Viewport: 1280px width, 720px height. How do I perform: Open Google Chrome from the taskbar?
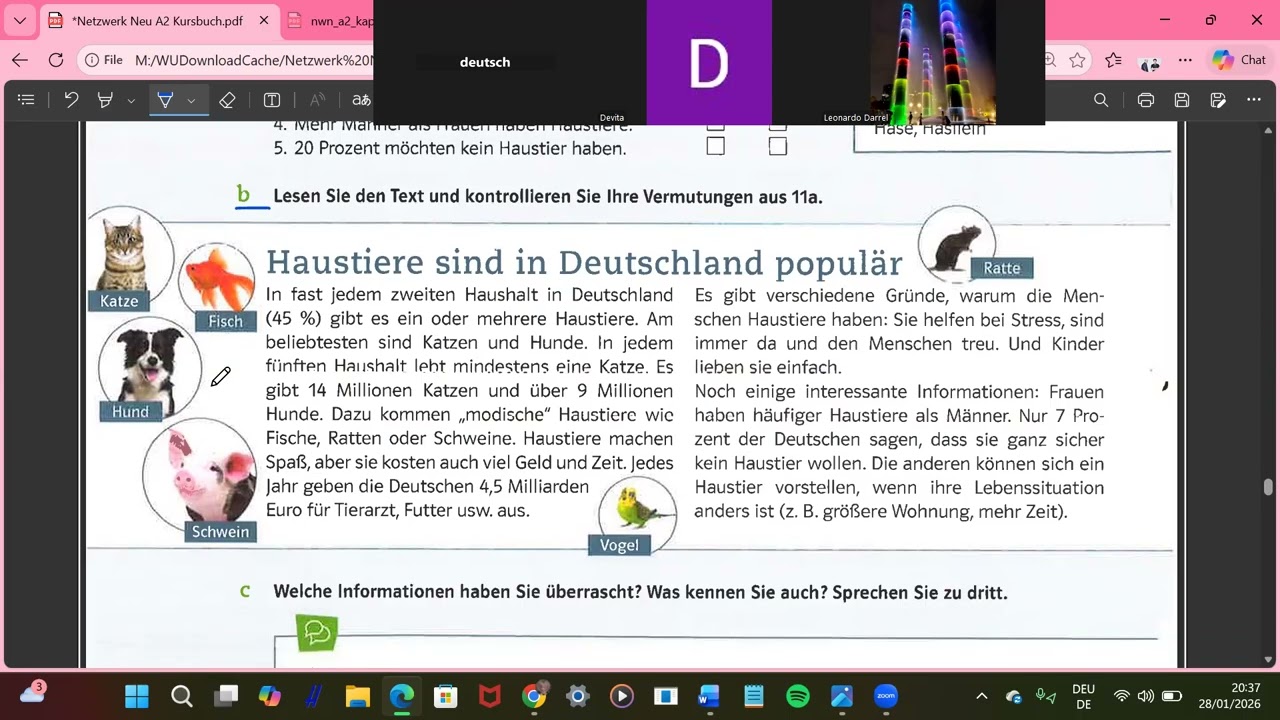(534, 696)
